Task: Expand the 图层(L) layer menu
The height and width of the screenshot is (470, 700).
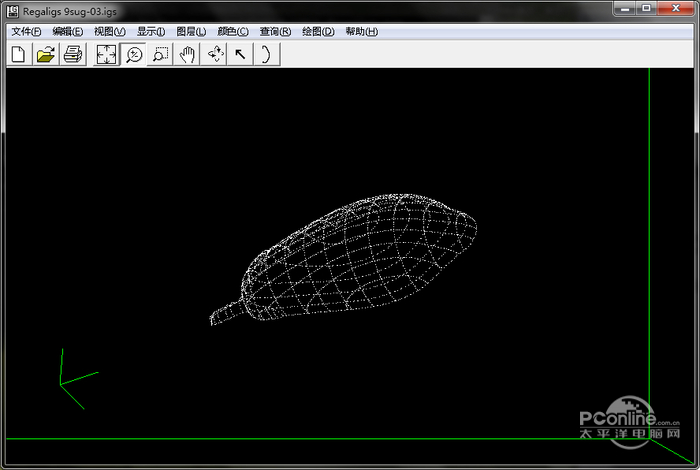Action: click(x=191, y=31)
